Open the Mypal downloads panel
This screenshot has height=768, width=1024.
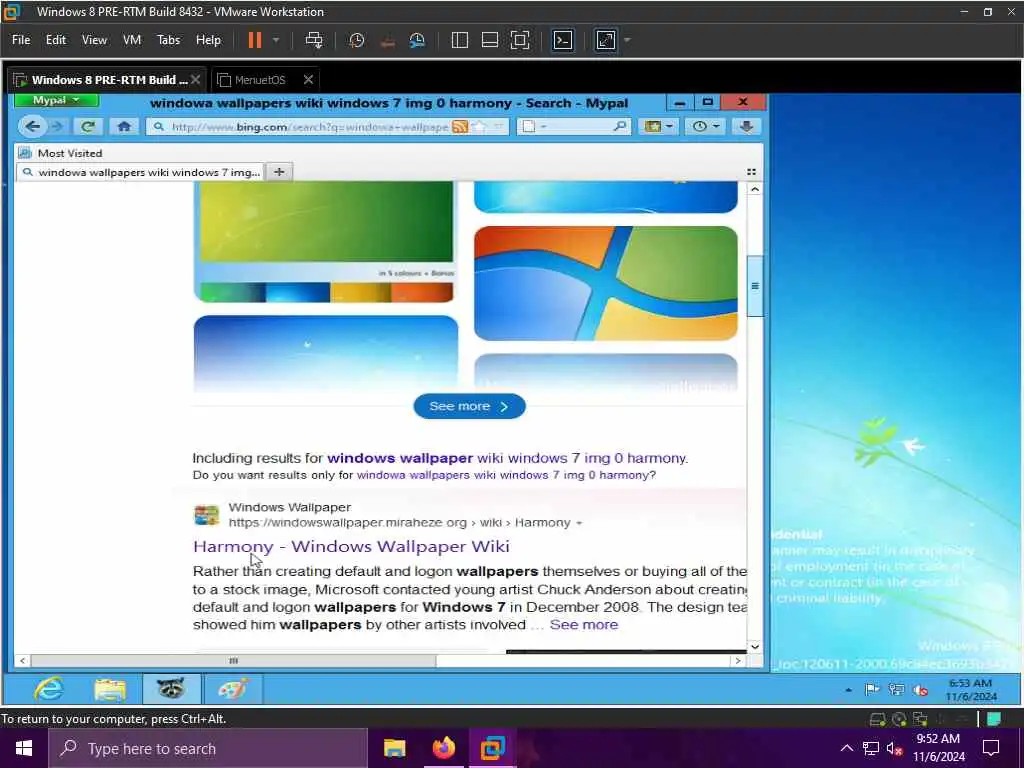[x=746, y=126]
